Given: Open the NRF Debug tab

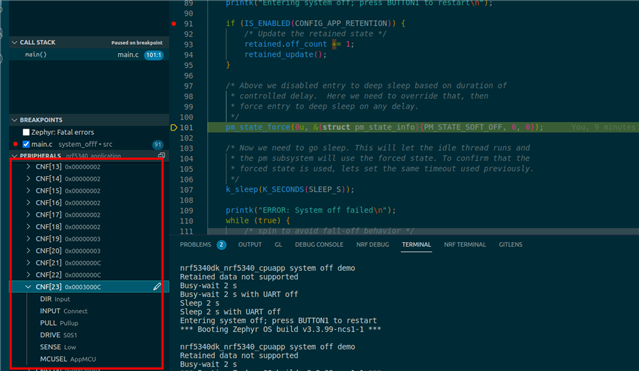Looking at the screenshot, I should click(372, 245).
